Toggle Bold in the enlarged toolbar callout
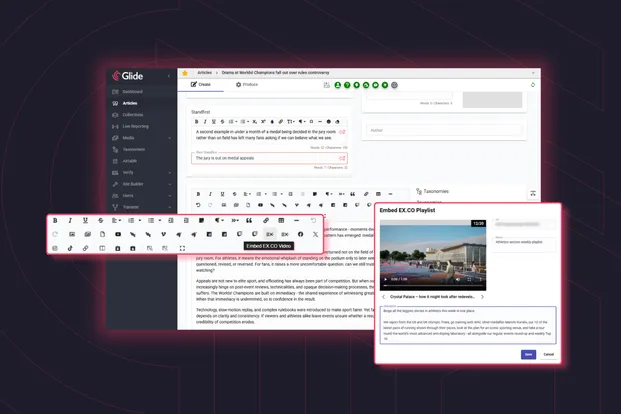 pos(55,220)
